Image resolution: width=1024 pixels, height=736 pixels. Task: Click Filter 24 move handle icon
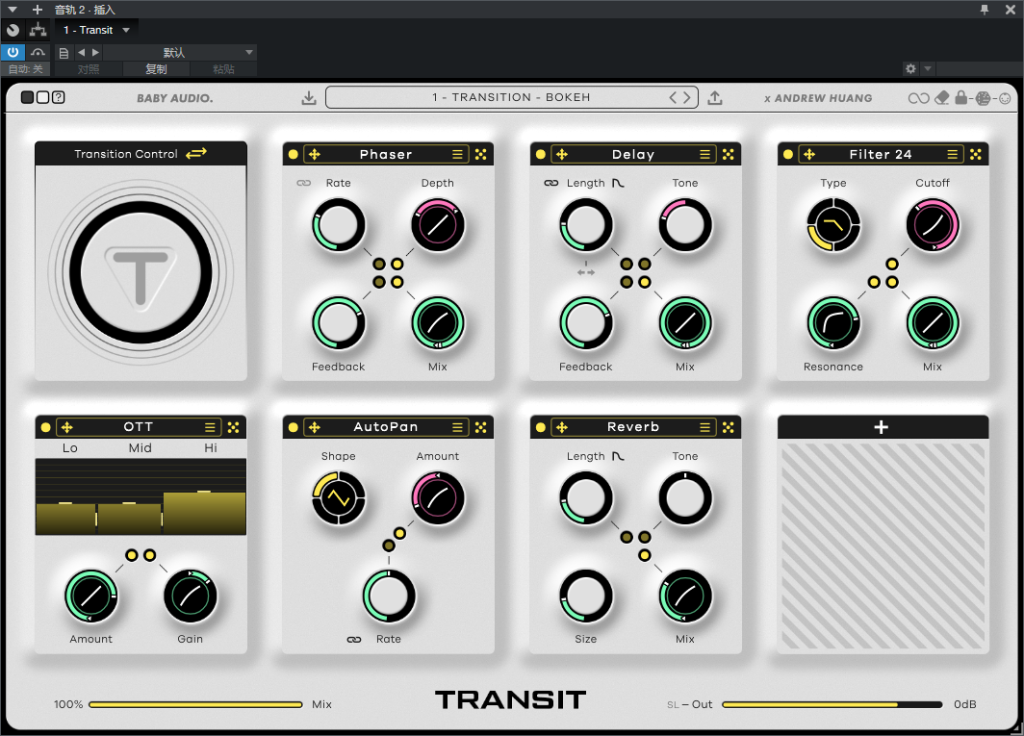pyautogui.click(x=810, y=154)
